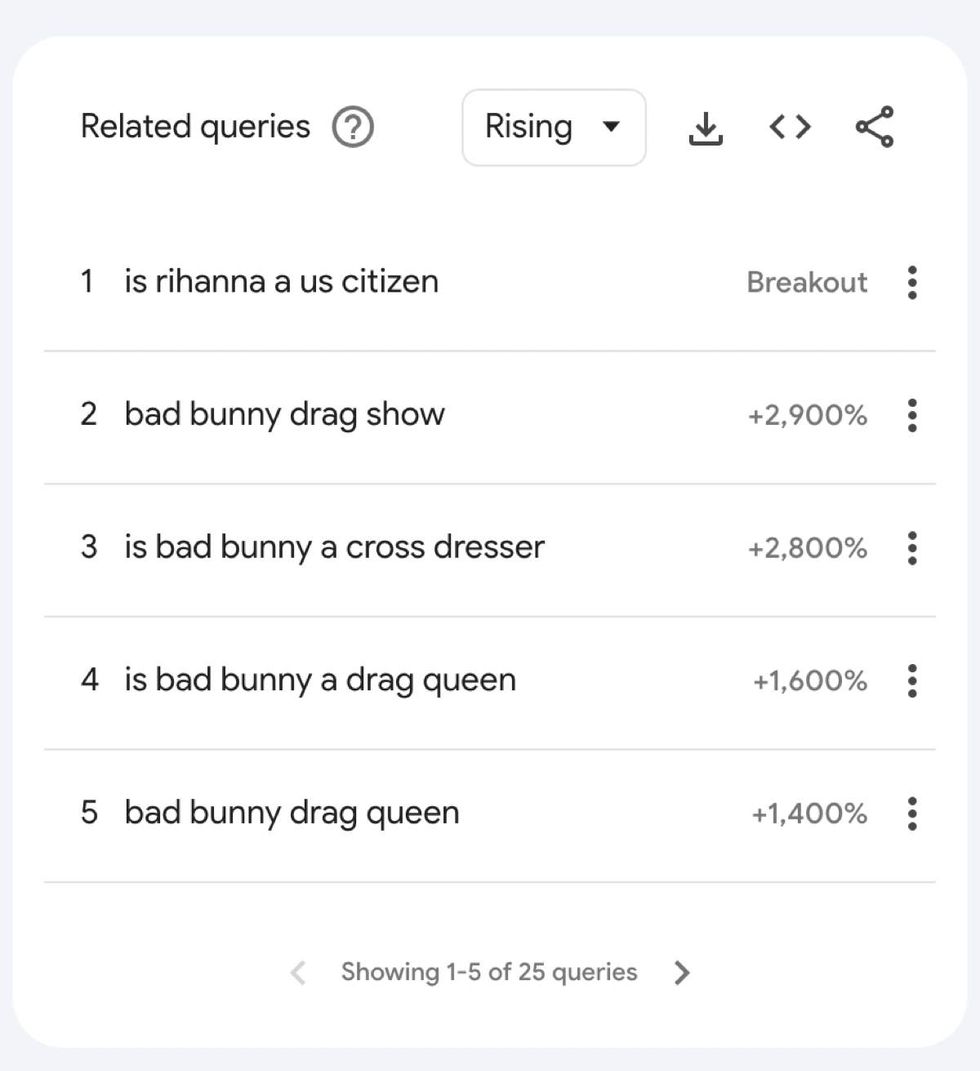Click the dropdown arrow beside Rising
Viewport: 980px width, 1071px height.
point(609,127)
